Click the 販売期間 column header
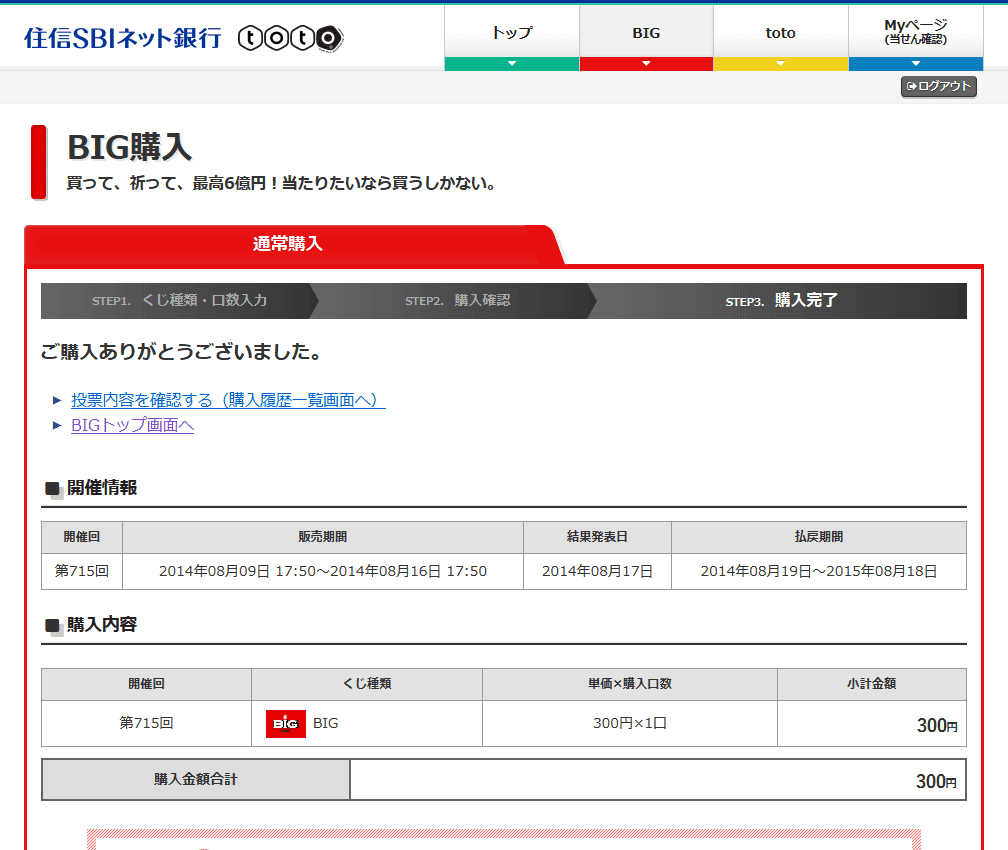This screenshot has width=1008, height=850. tap(323, 537)
